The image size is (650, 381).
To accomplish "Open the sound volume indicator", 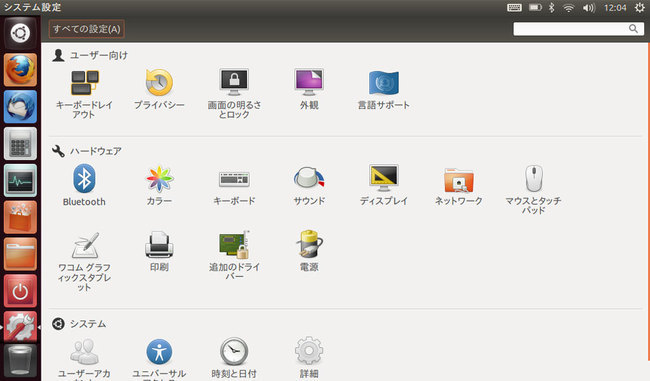I will pyautogui.click(x=589, y=7).
